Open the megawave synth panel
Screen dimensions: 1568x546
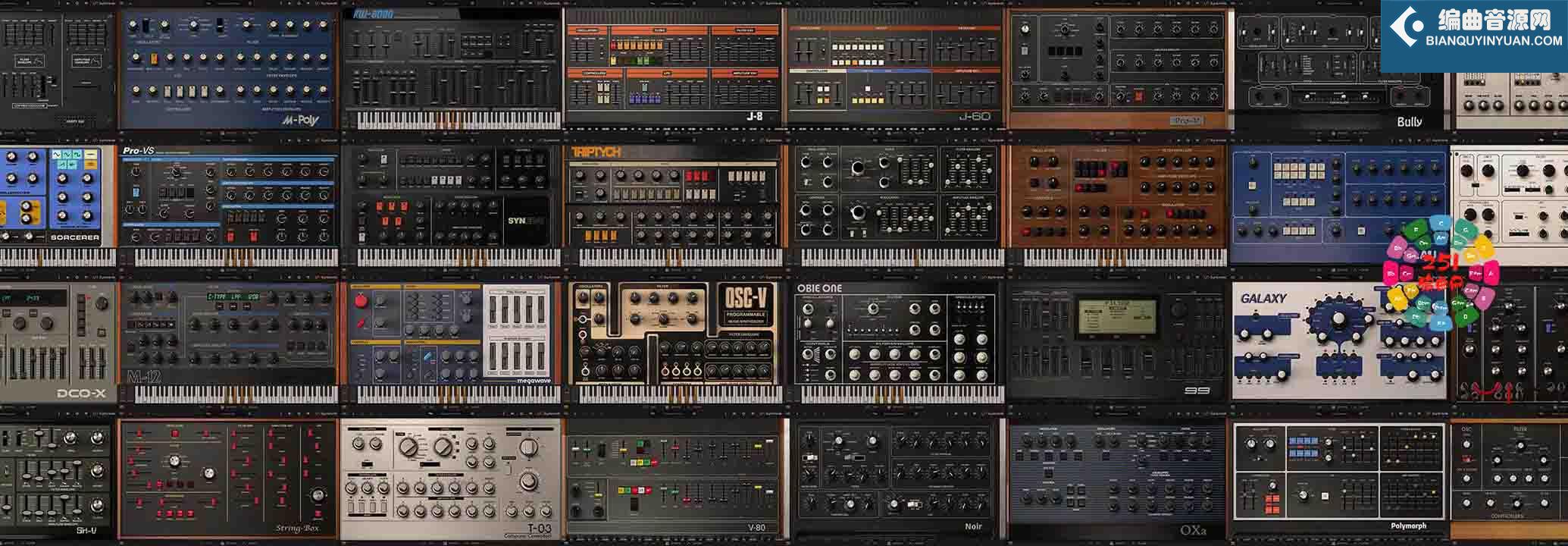pyautogui.click(x=452, y=343)
